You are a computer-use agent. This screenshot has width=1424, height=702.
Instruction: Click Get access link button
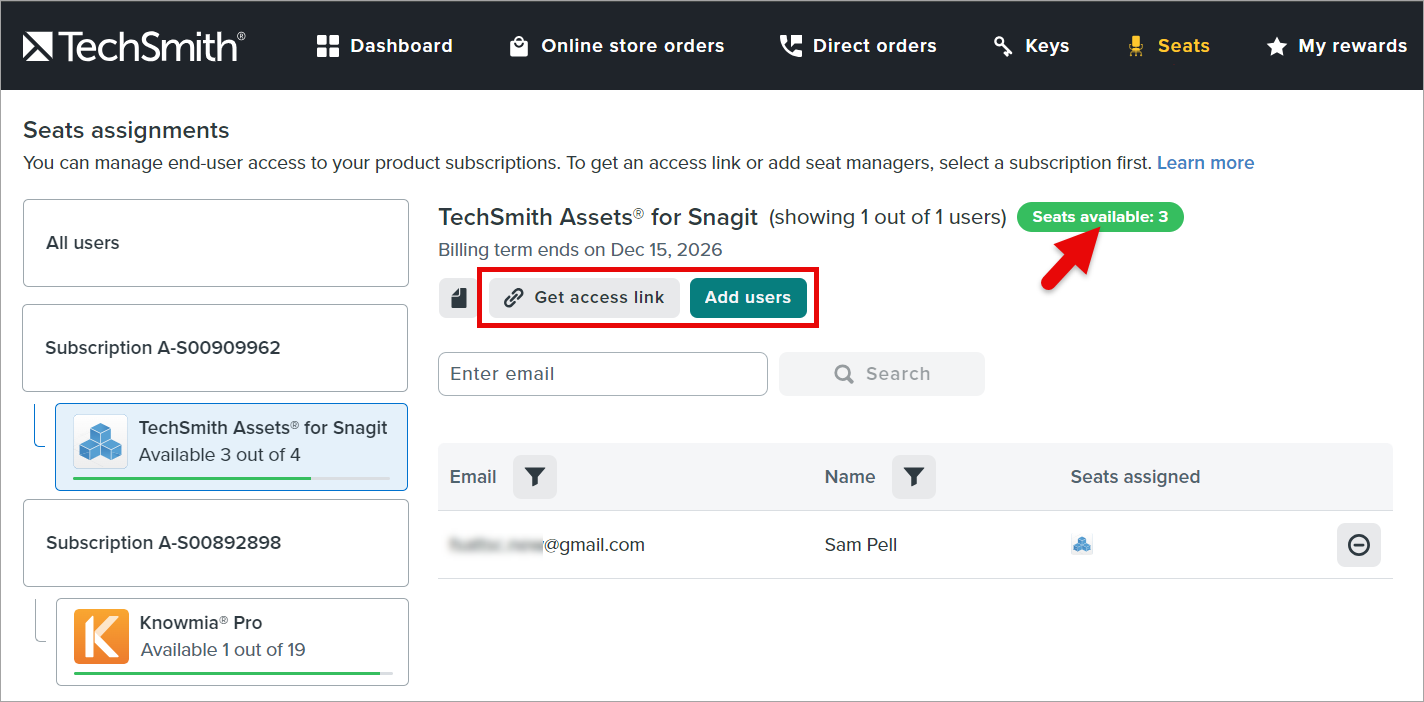pyautogui.click(x=585, y=298)
